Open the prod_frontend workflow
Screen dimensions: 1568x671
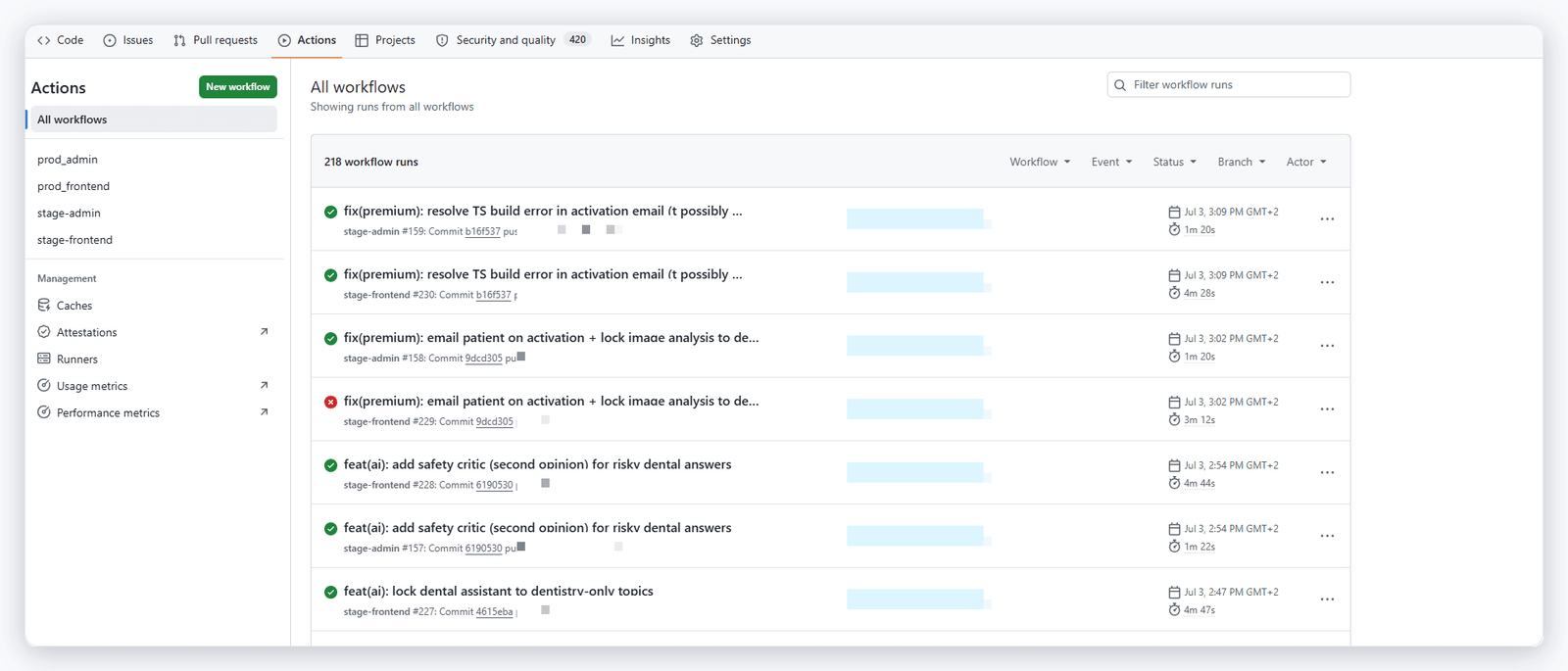[x=73, y=186]
